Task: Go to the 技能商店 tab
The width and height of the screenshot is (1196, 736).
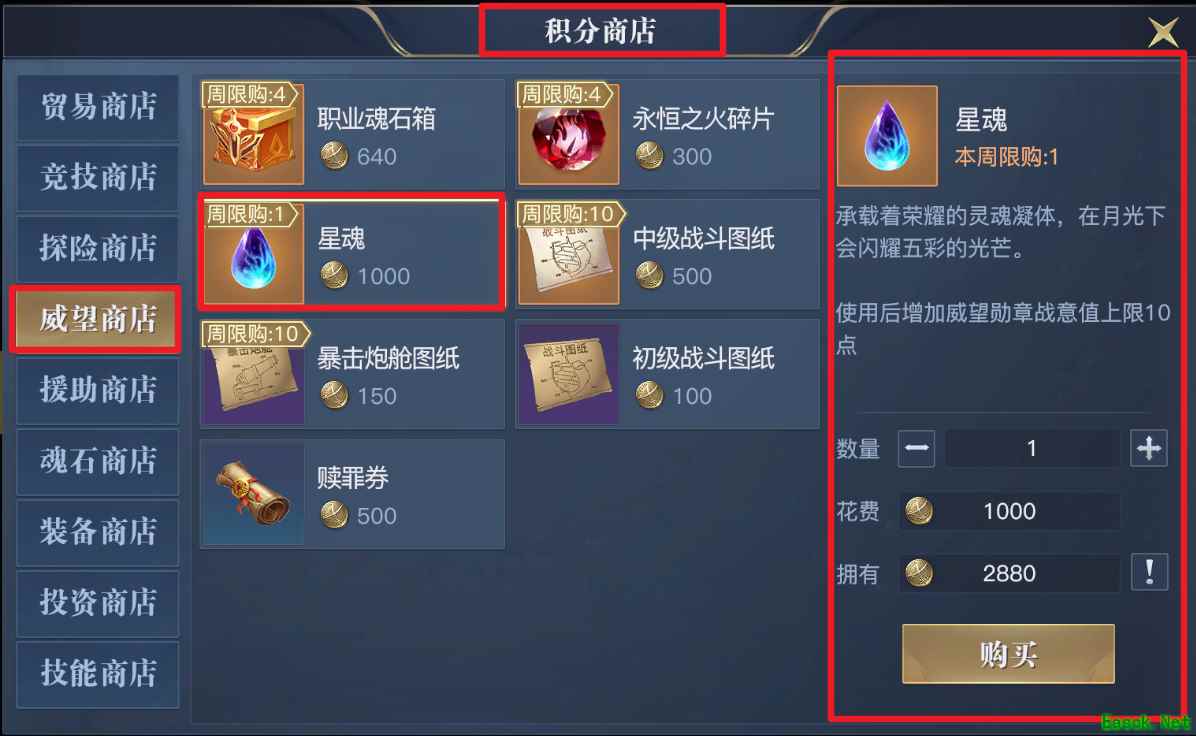Action: pos(98,674)
